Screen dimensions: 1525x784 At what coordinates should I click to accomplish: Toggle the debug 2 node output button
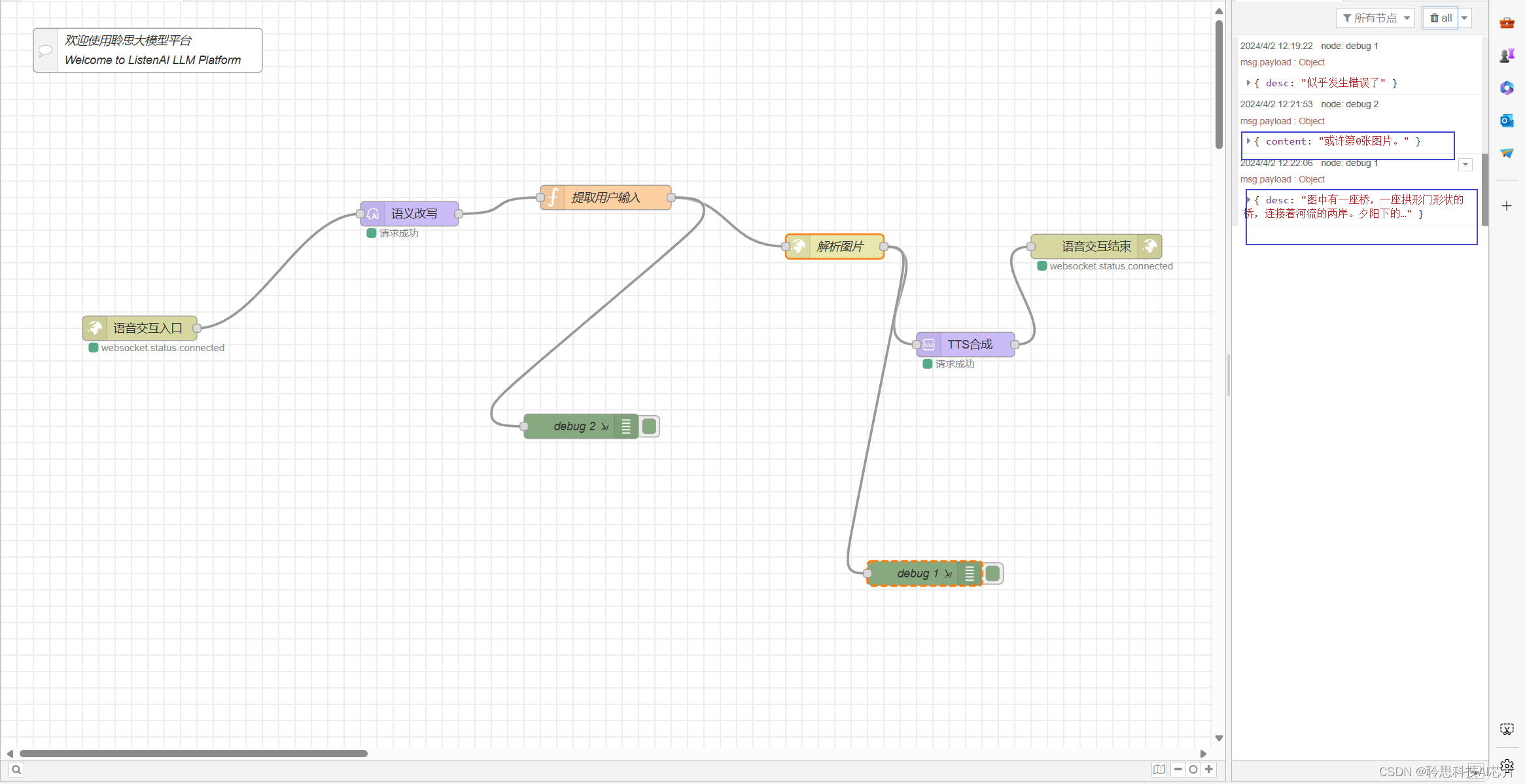pos(649,426)
